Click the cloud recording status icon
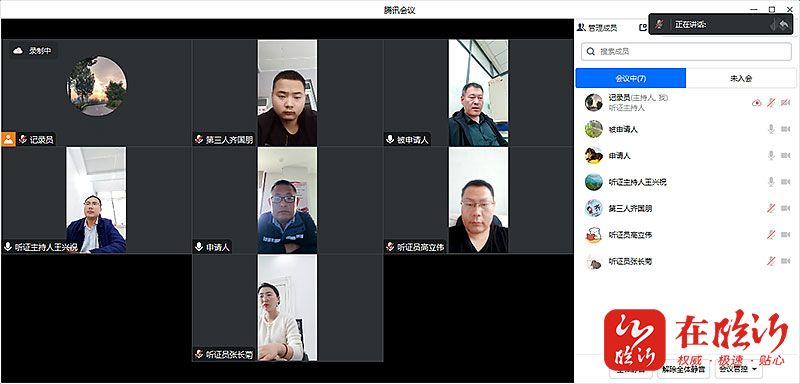800x384 pixels. [18, 50]
